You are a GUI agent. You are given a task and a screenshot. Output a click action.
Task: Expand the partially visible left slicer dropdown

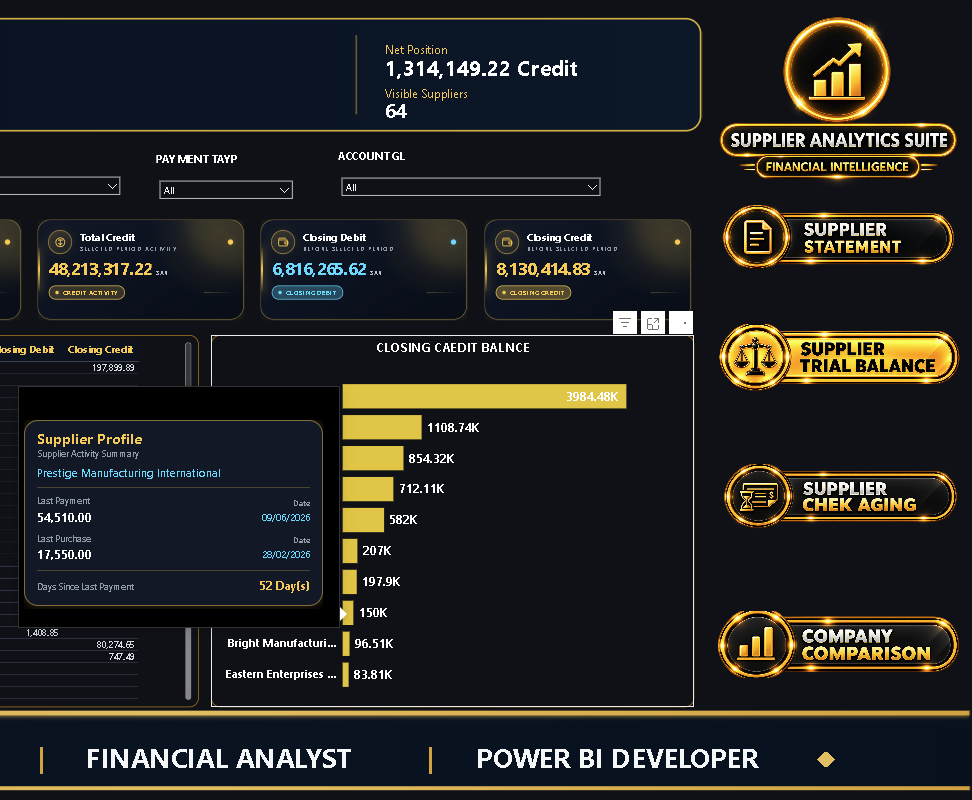point(112,186)
